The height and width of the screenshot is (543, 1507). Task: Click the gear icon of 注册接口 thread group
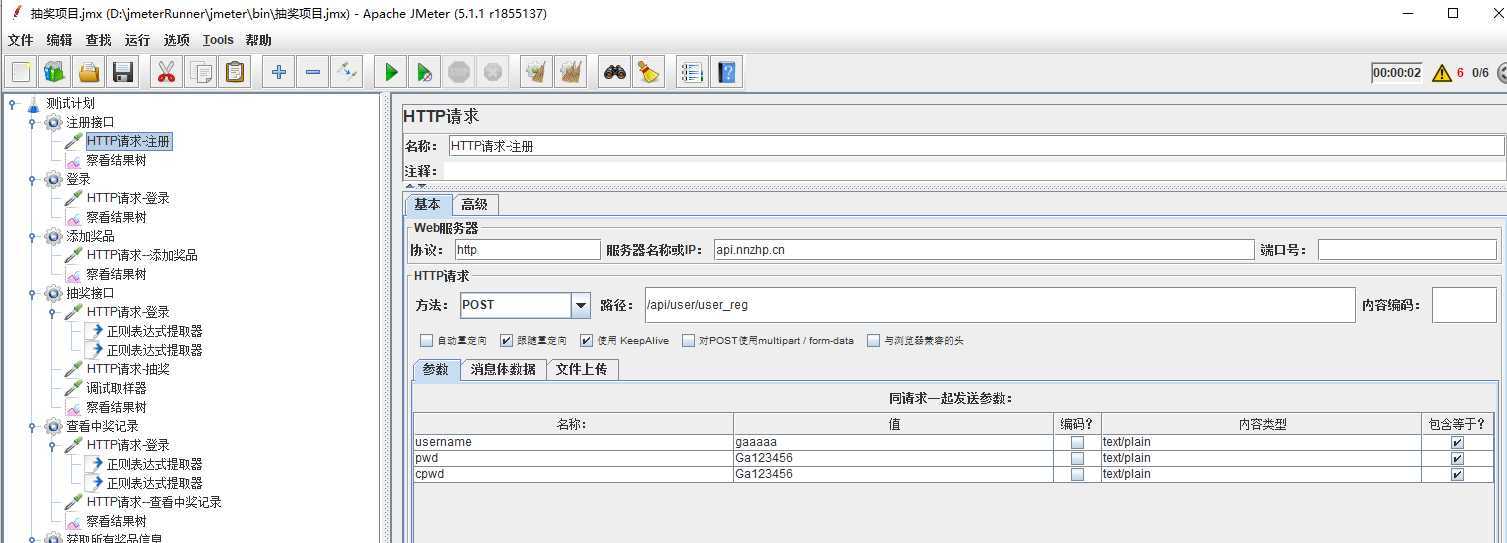pyautogui.click(x=53, y=122)
